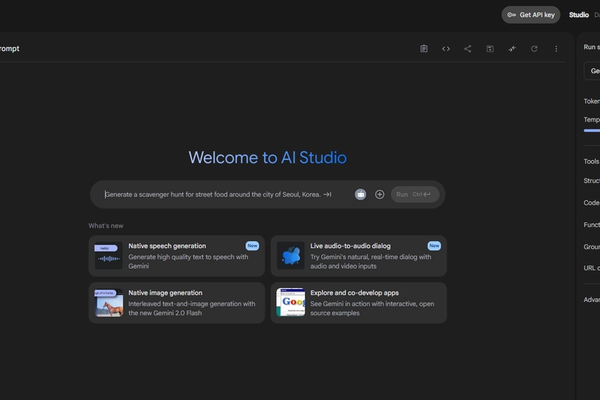600x400 pixels.
Task: Click the Get API key button
Action: [x=531, y=15]
